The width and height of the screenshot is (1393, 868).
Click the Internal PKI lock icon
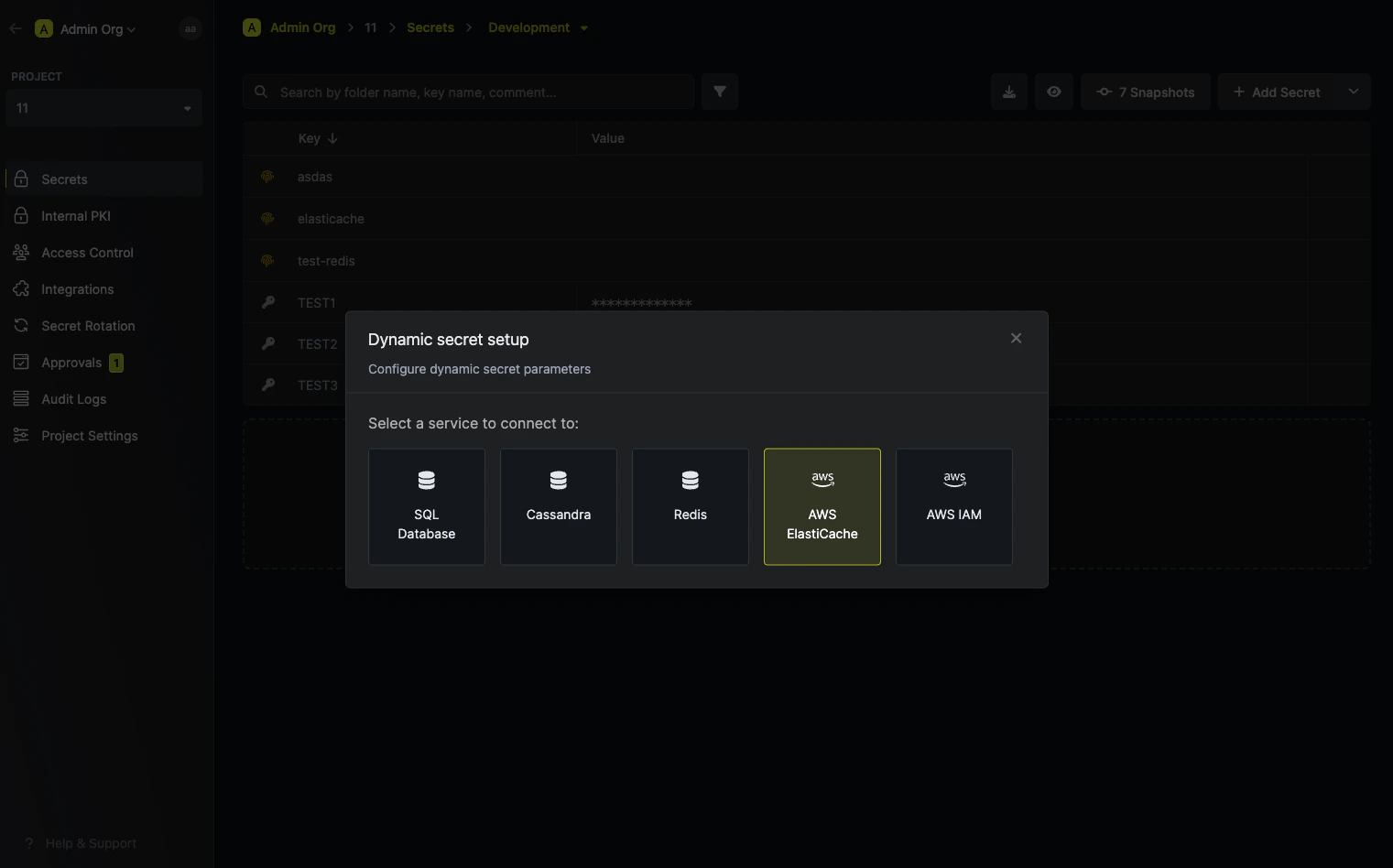pos(21,215)
